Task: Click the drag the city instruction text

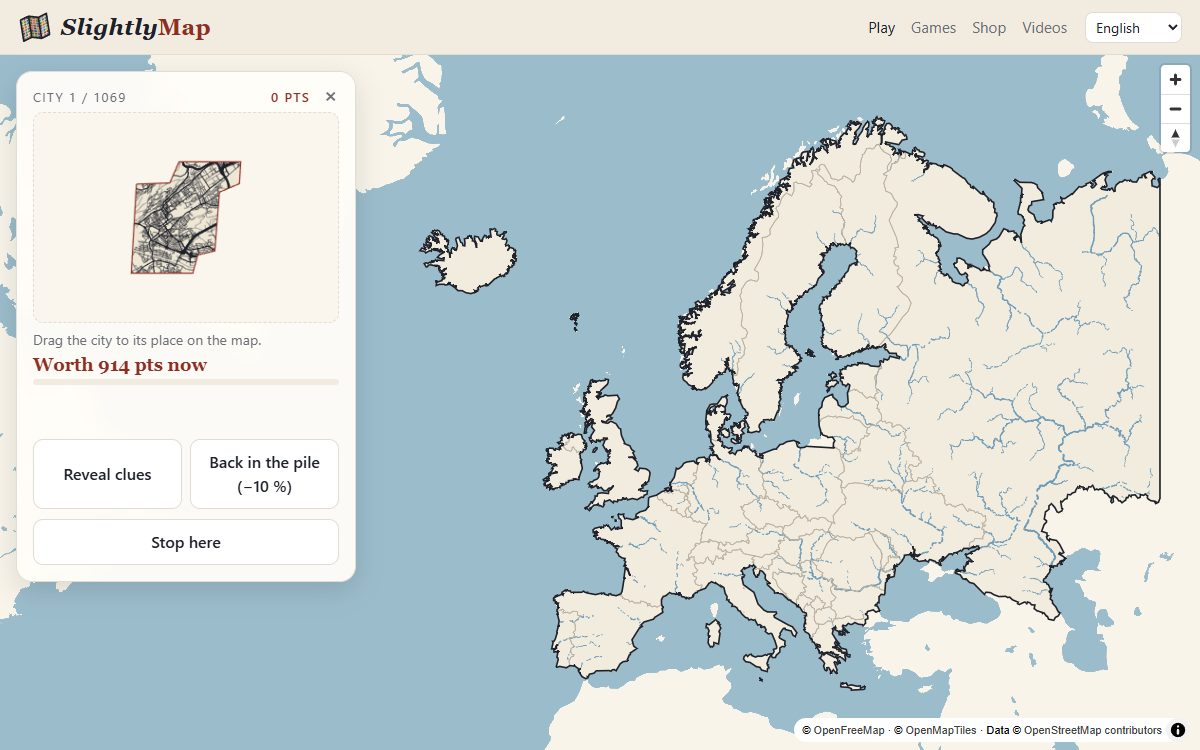Action: coord(147,340)
